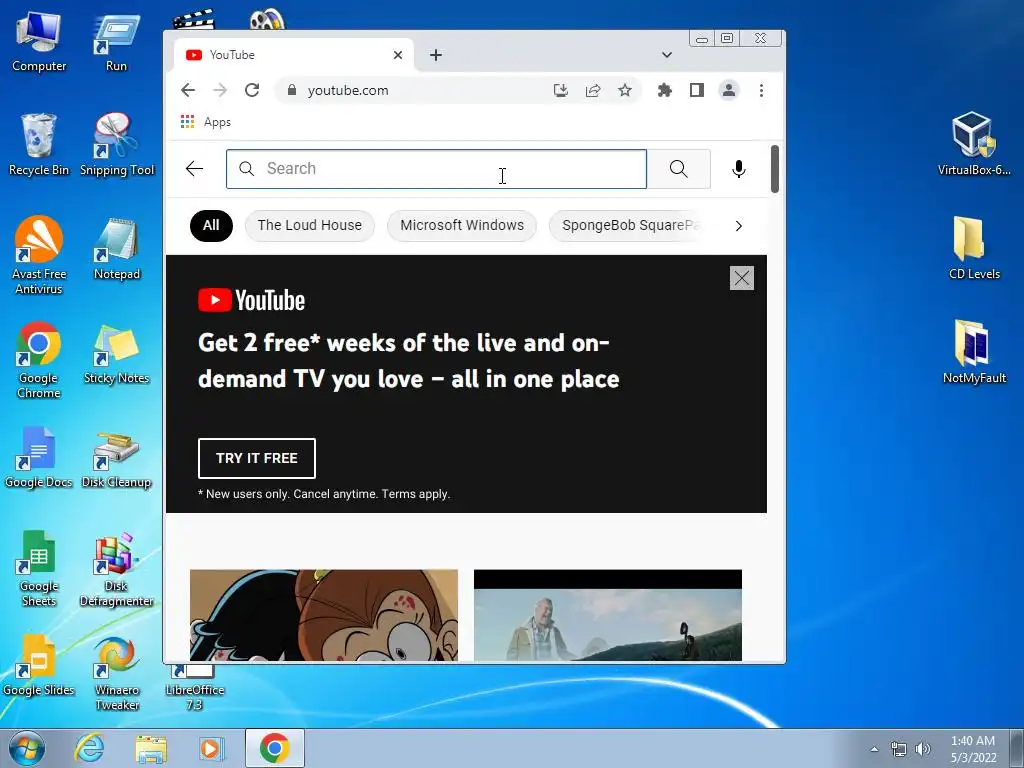Launch Disk Defragmenter shortcut
The image size is (1024, 768).
click(116, 569)
